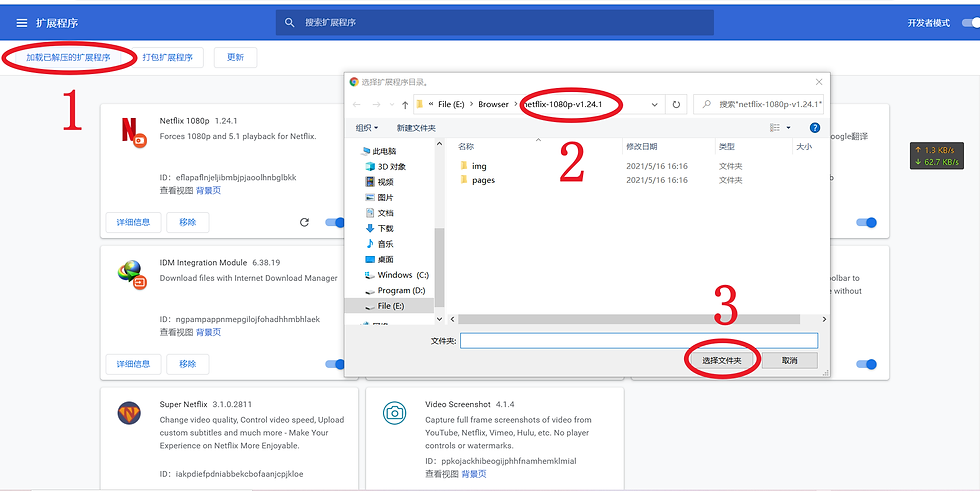Open 背景页 link of Netflix 1080p

click(x=208, y=191)
